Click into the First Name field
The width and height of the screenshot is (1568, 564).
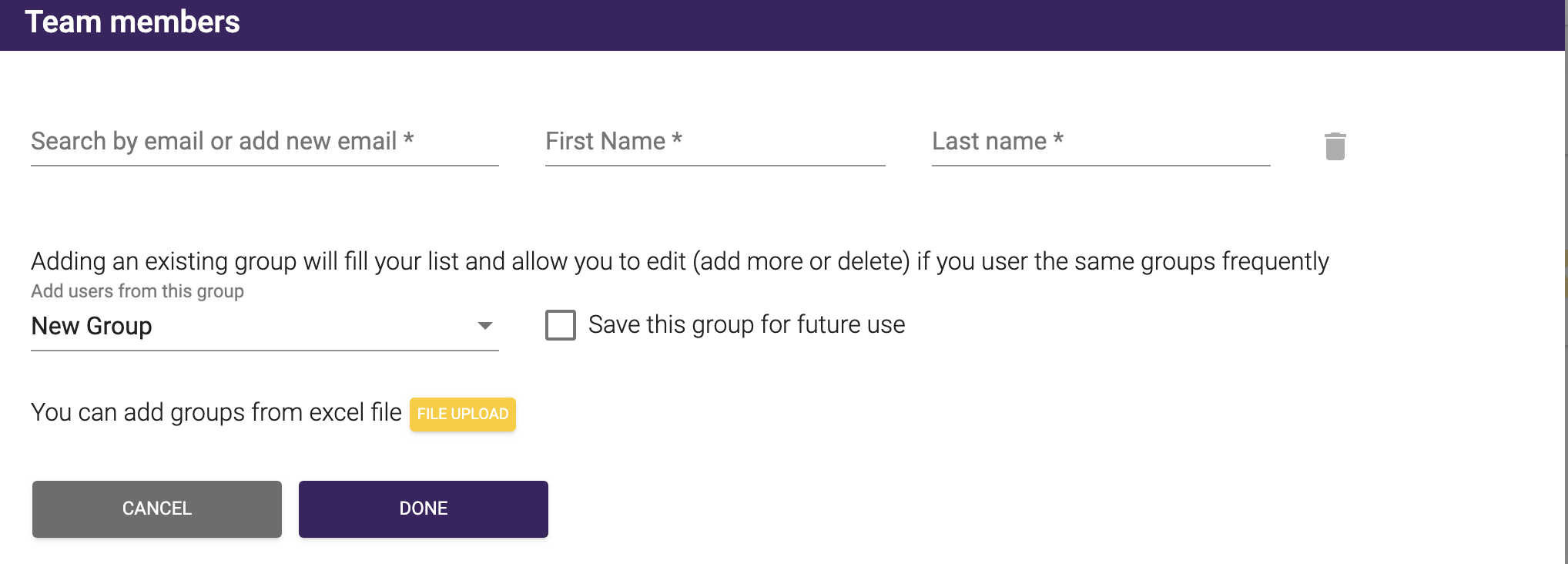tap(715, 143)
